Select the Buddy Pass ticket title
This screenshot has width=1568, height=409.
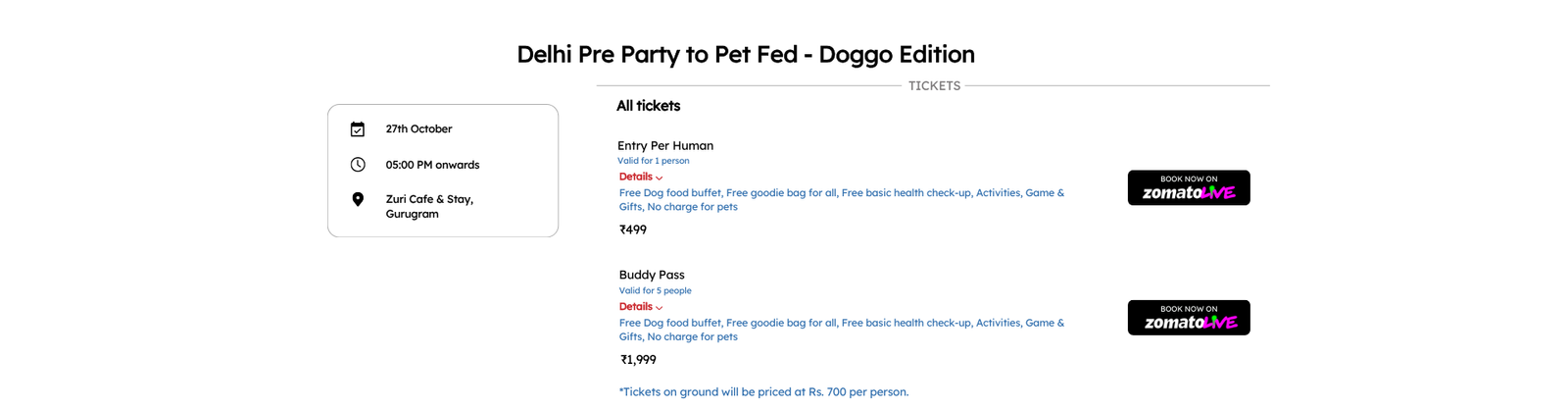652,275
